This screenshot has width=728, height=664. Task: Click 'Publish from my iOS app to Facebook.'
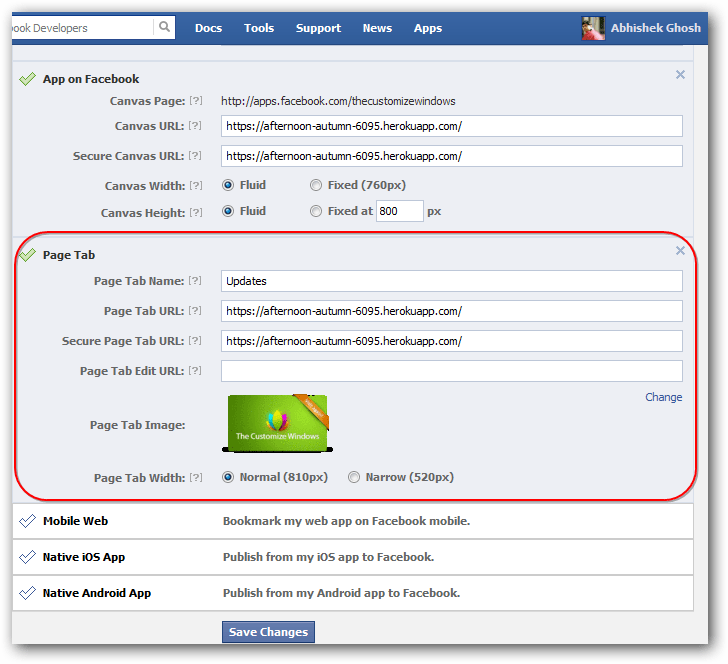(328, 557)
